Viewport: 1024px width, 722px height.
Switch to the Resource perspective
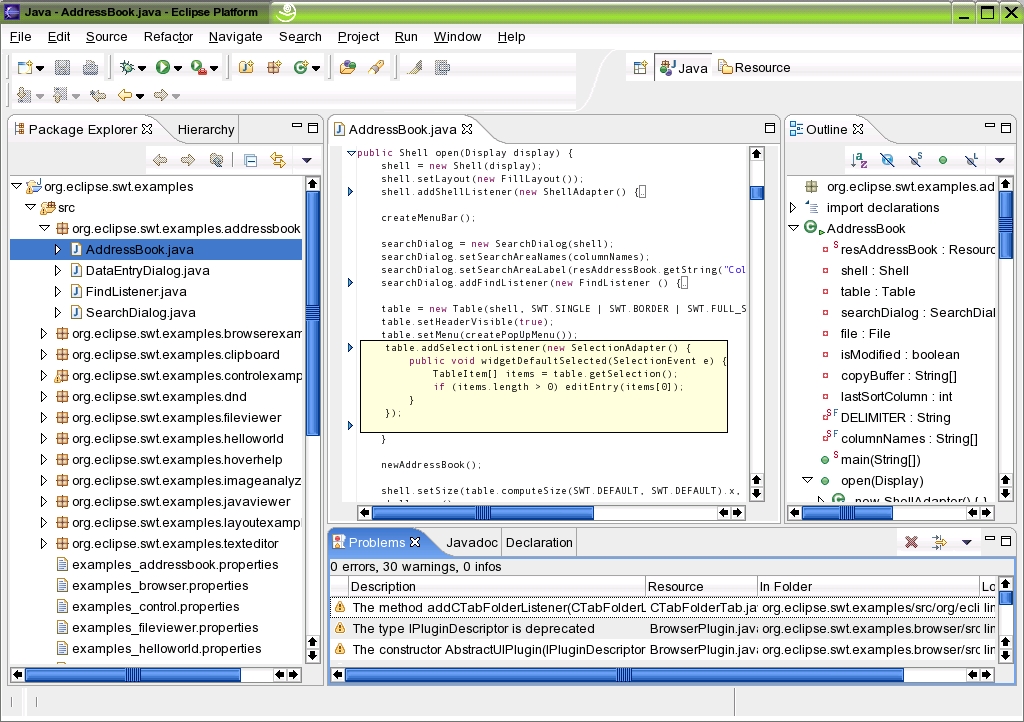754,68
